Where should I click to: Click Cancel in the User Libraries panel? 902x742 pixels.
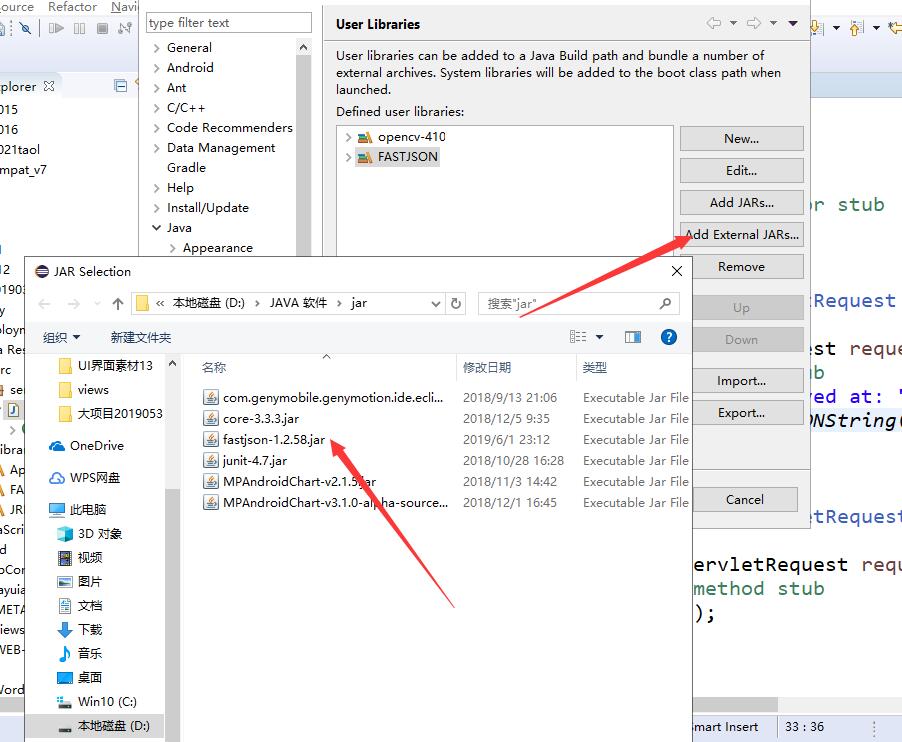(747, 499)
